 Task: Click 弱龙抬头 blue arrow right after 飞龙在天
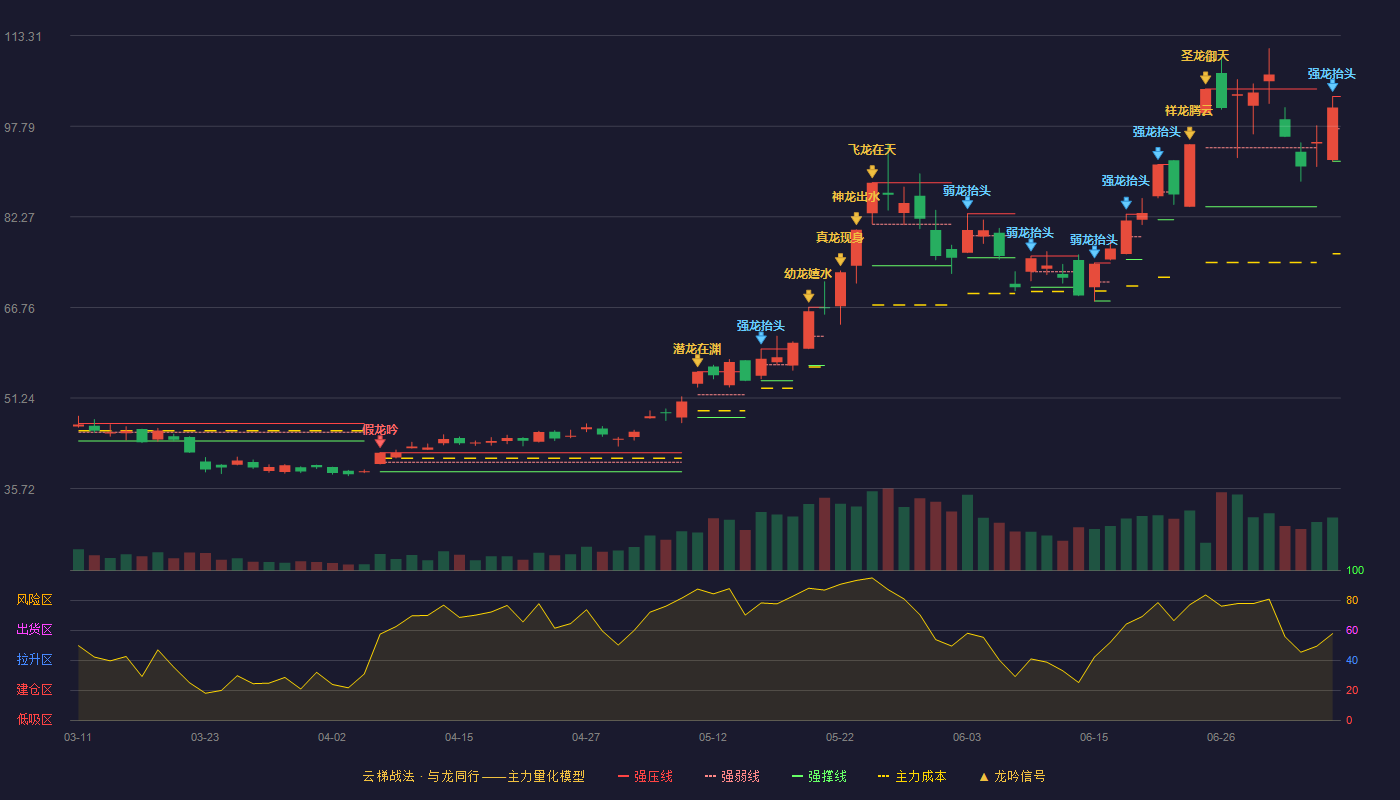967,203
